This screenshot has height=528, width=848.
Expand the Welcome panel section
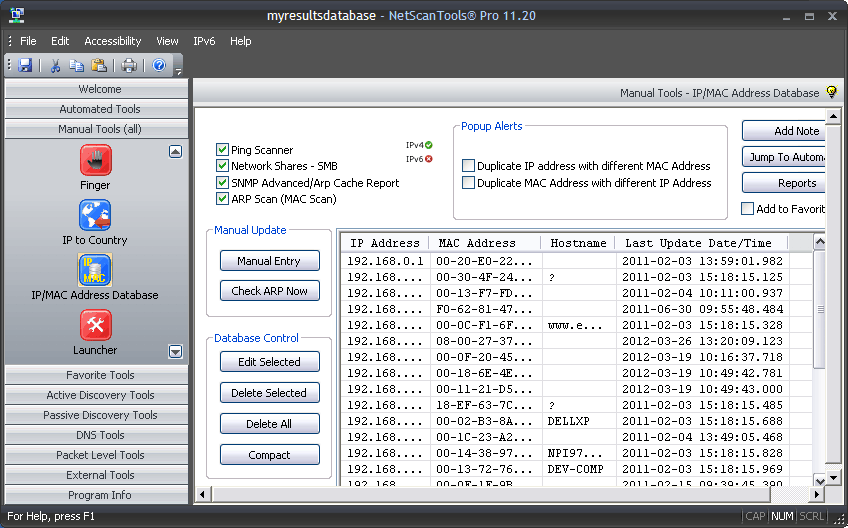[x=96, y=89]
